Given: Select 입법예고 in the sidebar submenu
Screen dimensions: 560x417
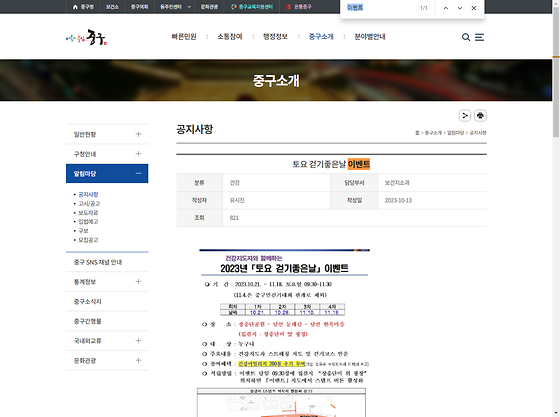Looking at the screenshot, I should (x=88, y=222).
